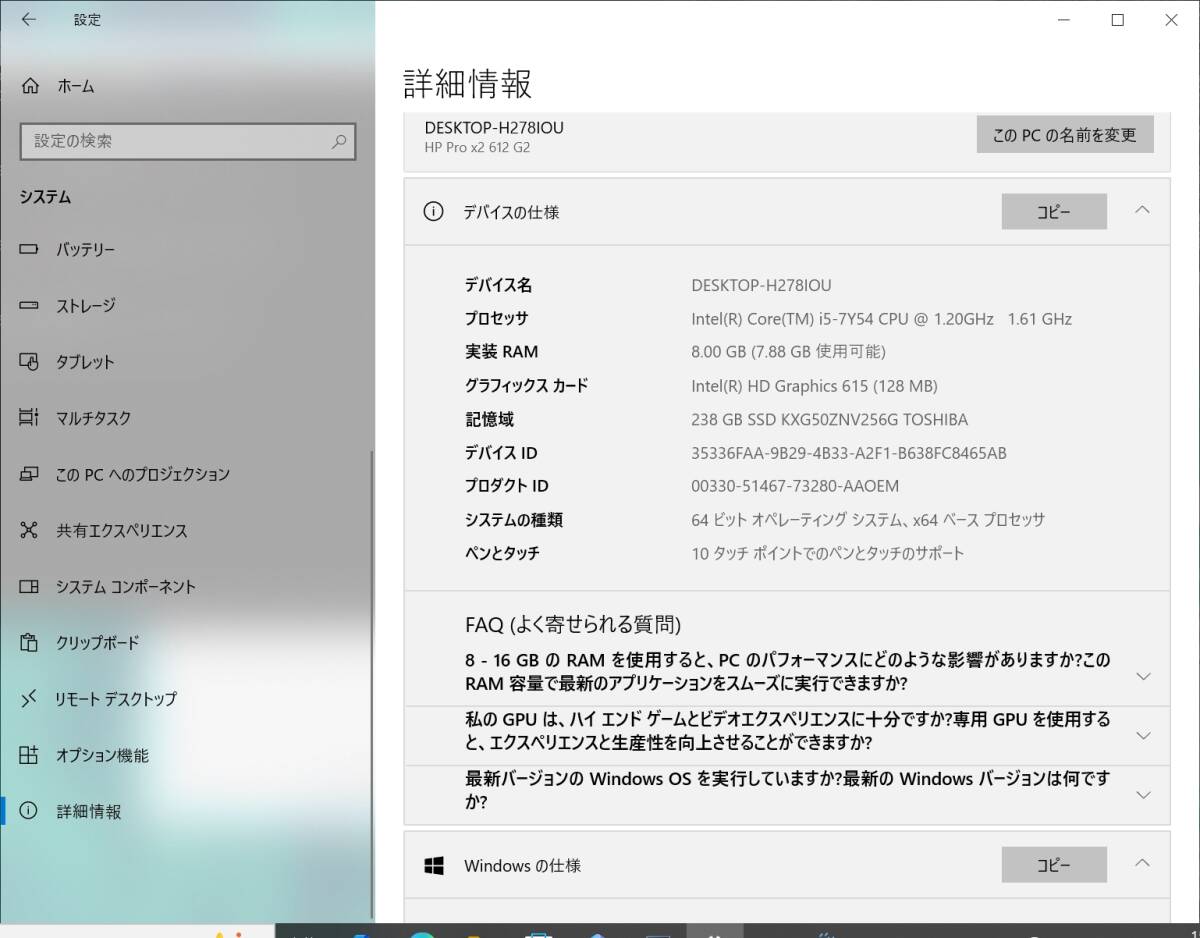Viewport: 1200px width, 938px height.
Task: Click the Windows logo beside Windows の仕様
Action: tap(434, 865)
